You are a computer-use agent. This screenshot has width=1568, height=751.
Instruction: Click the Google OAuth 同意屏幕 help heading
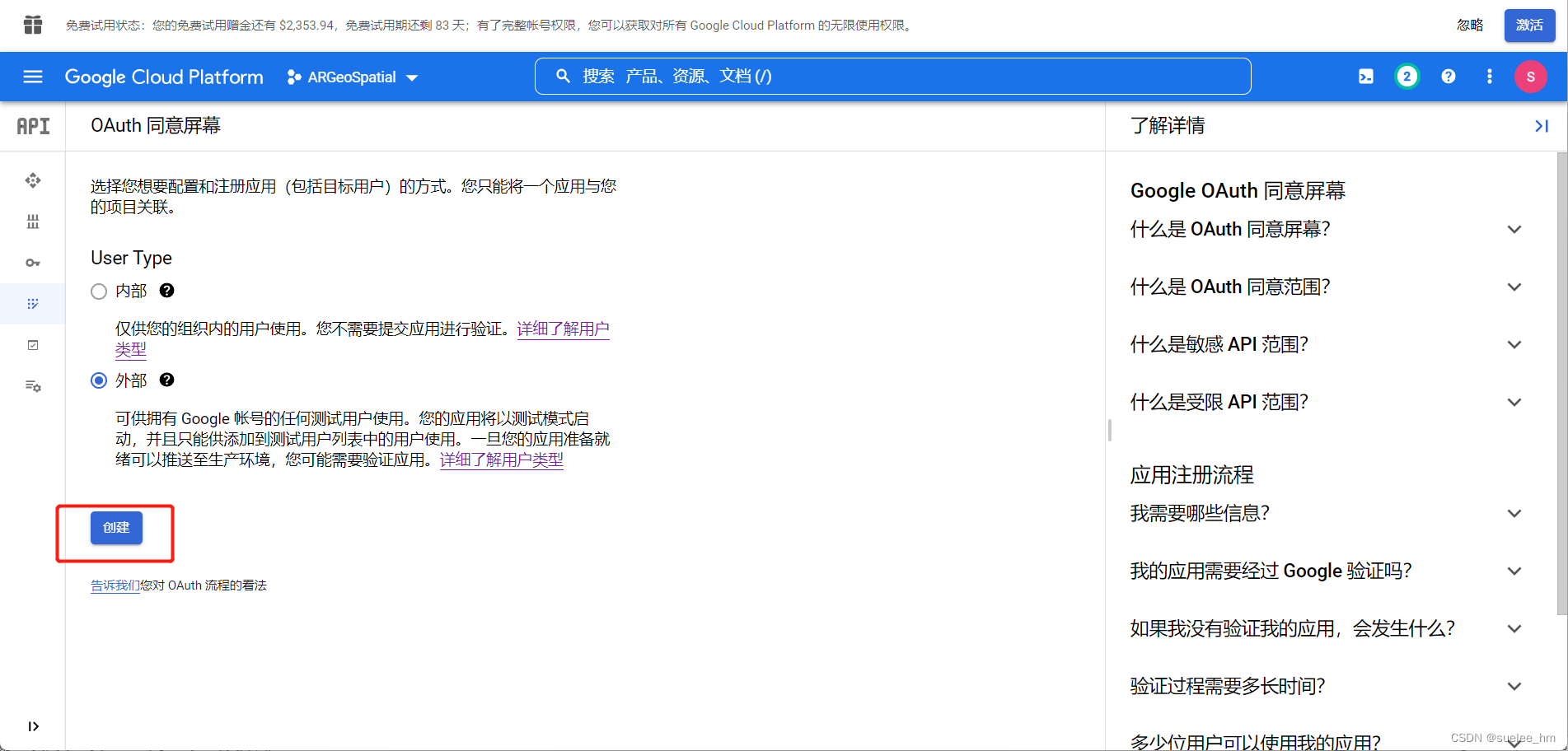1238,191
